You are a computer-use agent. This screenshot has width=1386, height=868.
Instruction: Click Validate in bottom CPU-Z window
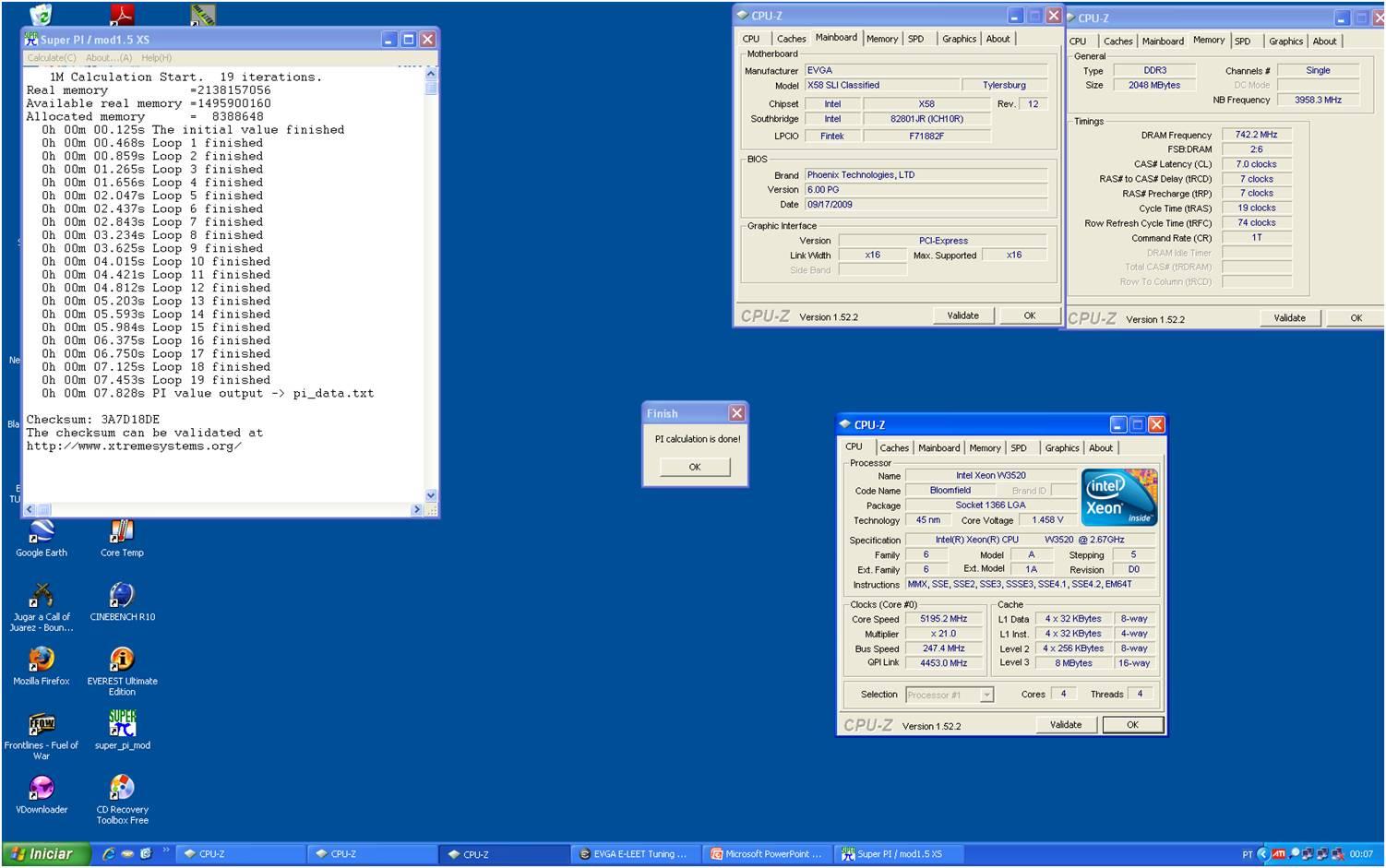(1066, 725)
